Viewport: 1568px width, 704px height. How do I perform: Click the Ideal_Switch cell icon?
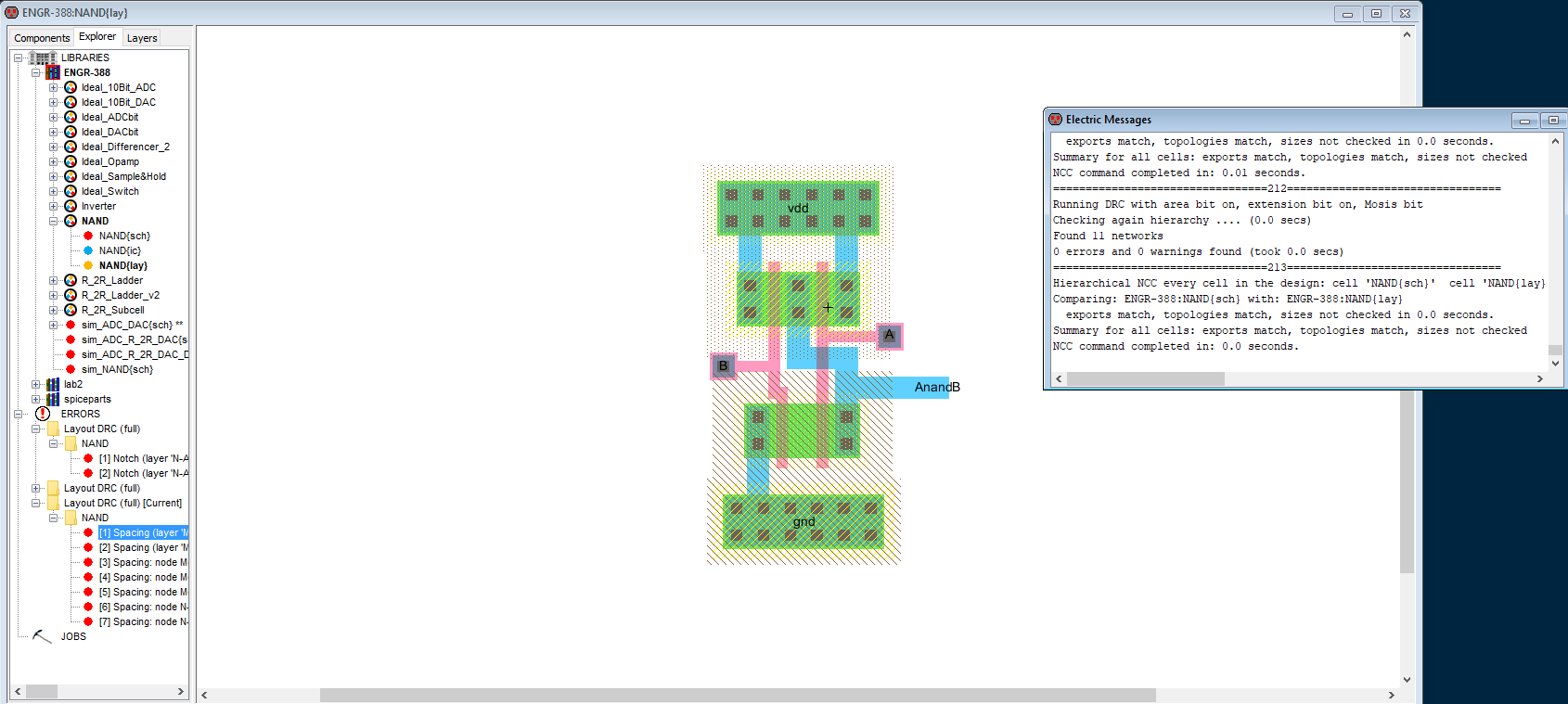pos(71,191)
